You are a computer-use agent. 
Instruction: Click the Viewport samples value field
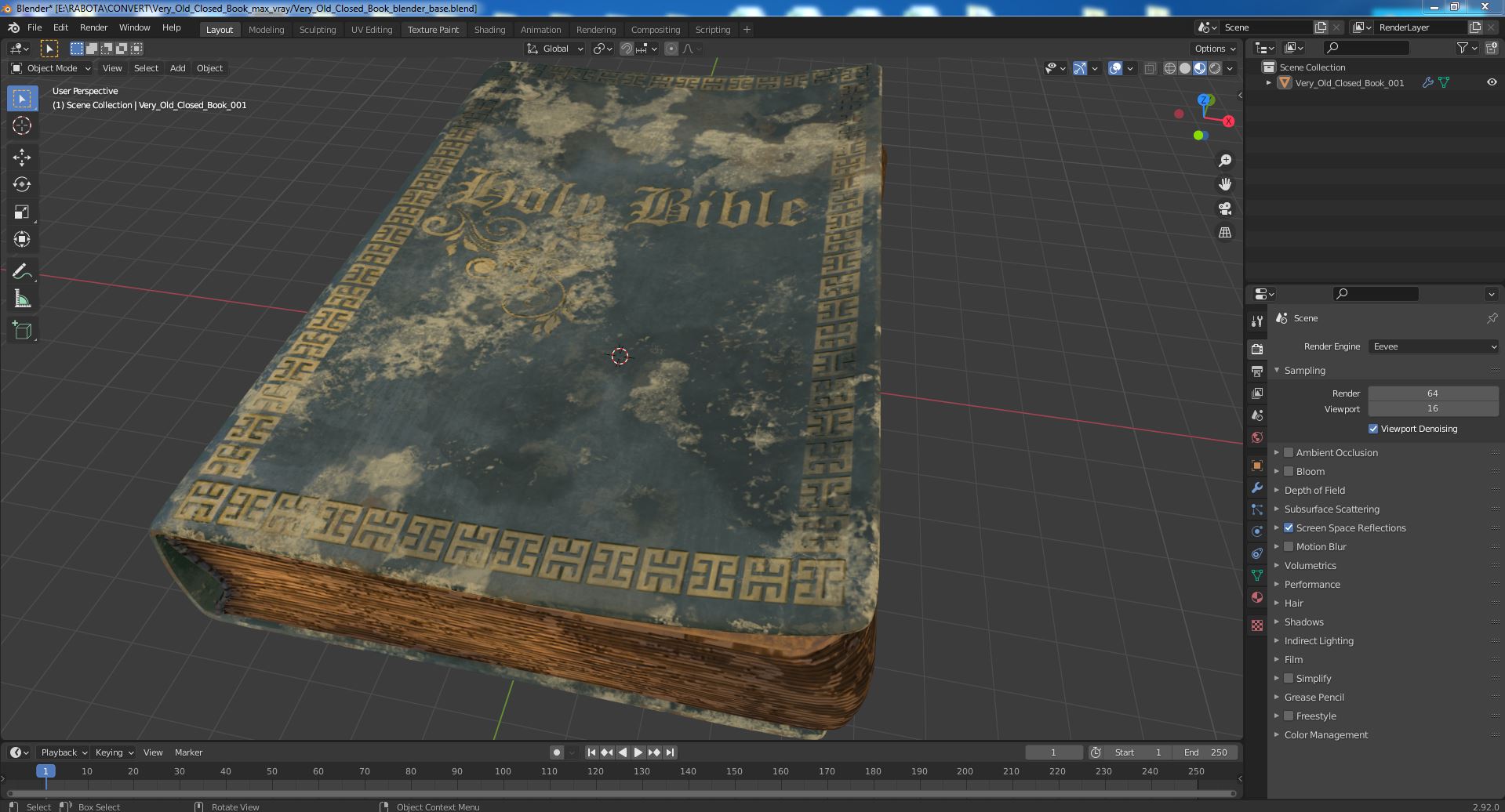point(1434,409)
